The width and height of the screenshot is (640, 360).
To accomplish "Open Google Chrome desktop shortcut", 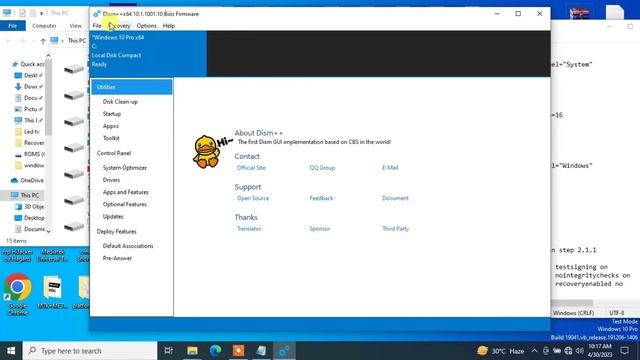I will tap(18, 295).
